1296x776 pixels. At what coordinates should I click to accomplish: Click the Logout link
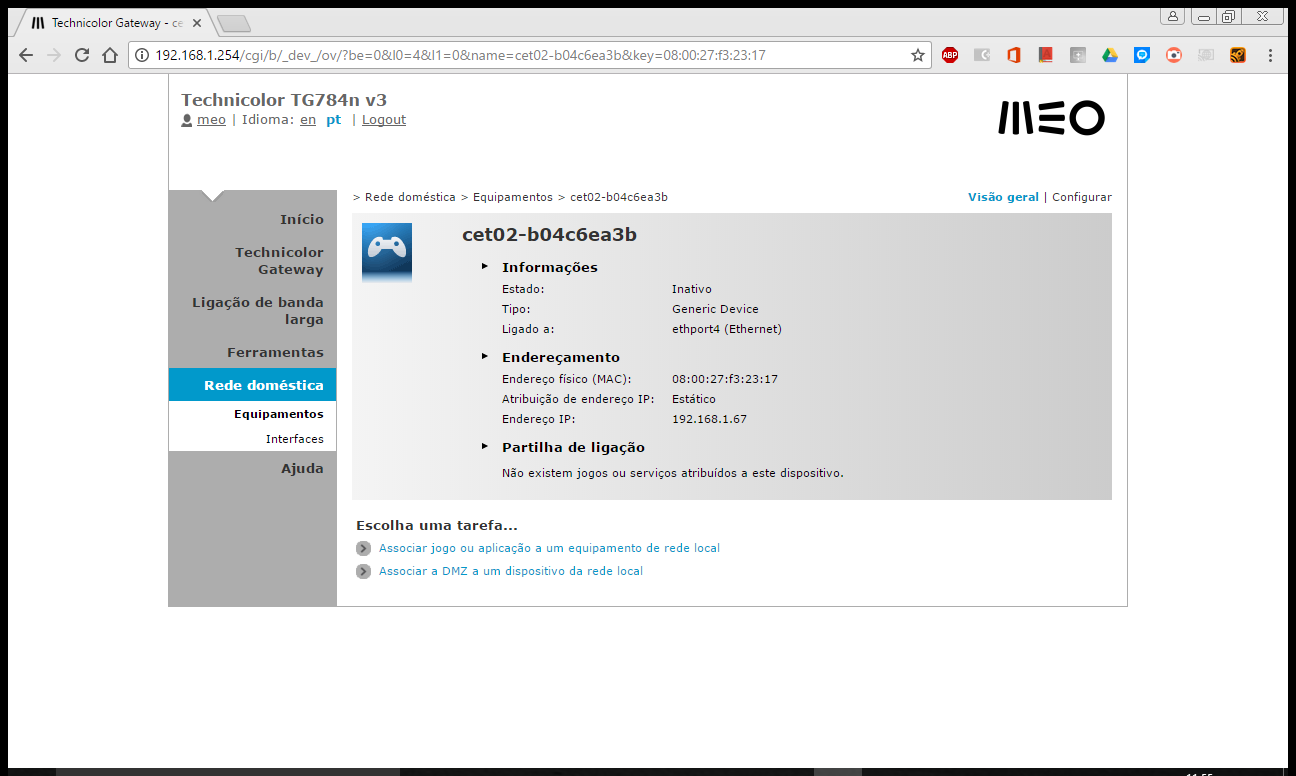(x=383, y=119)
